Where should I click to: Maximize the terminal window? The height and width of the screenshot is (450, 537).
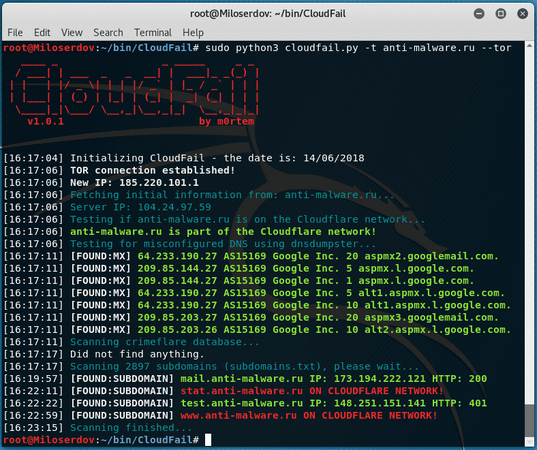(501, 14)
